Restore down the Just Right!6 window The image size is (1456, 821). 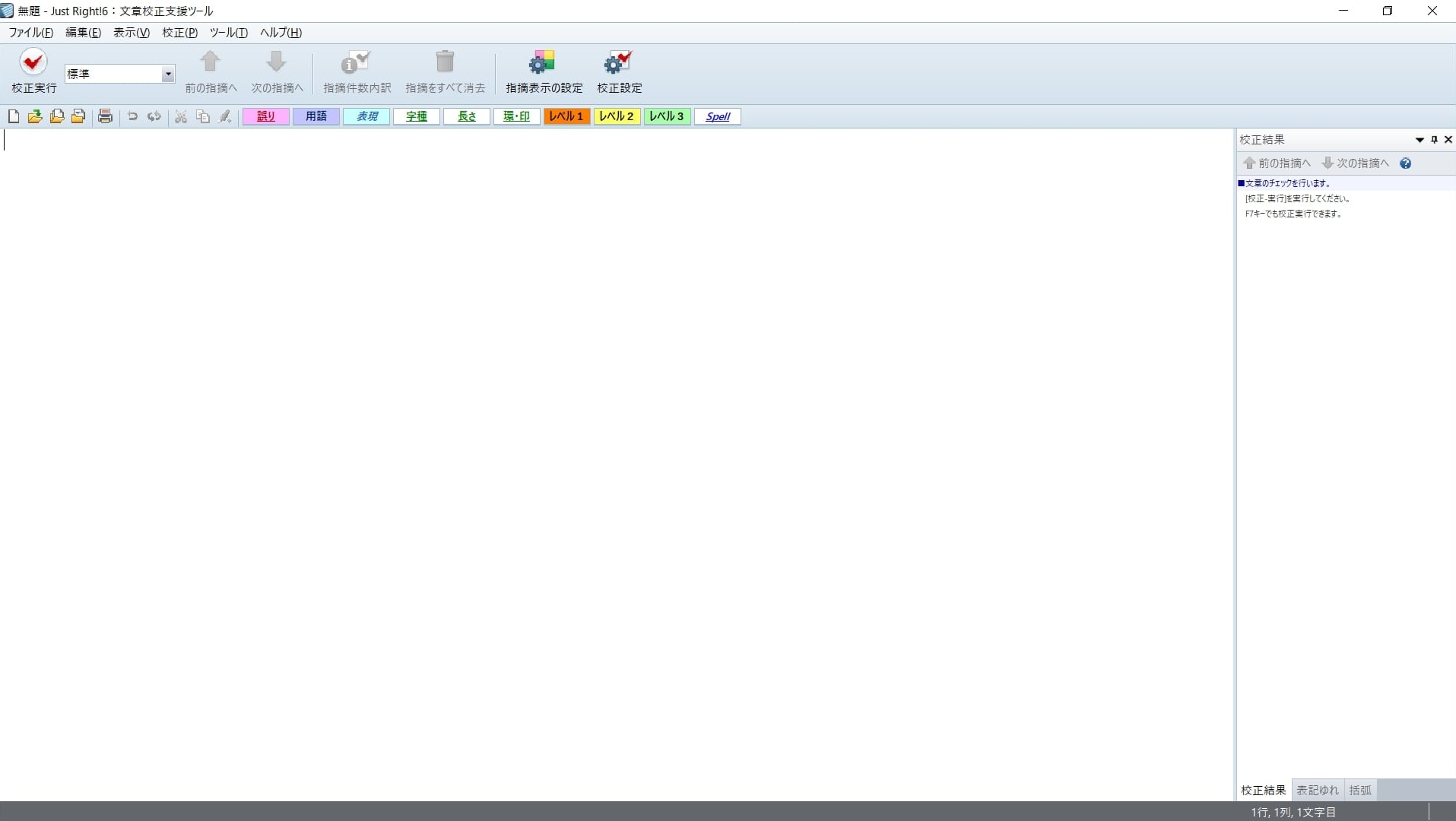click(1388, 11)
